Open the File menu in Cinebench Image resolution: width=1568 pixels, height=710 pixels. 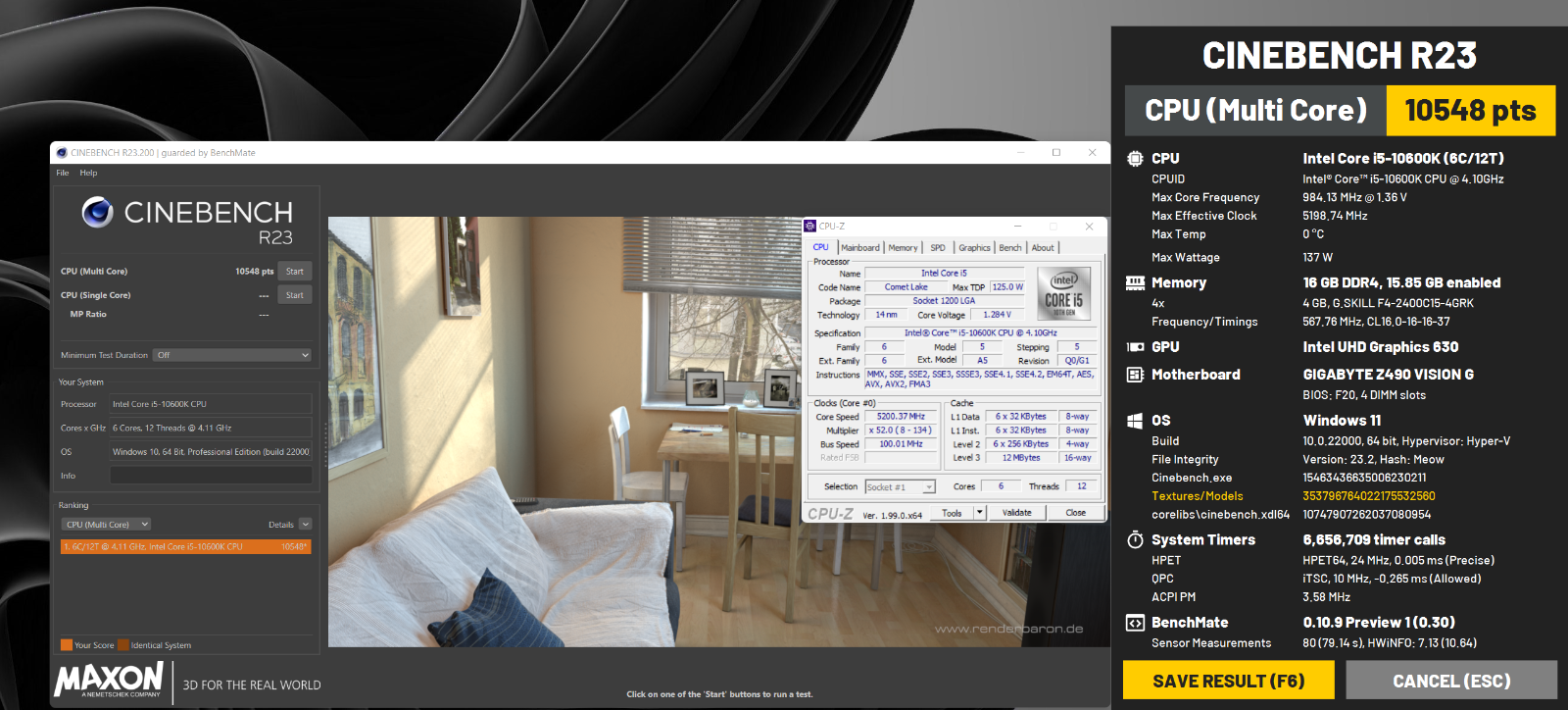coord(63,173)
